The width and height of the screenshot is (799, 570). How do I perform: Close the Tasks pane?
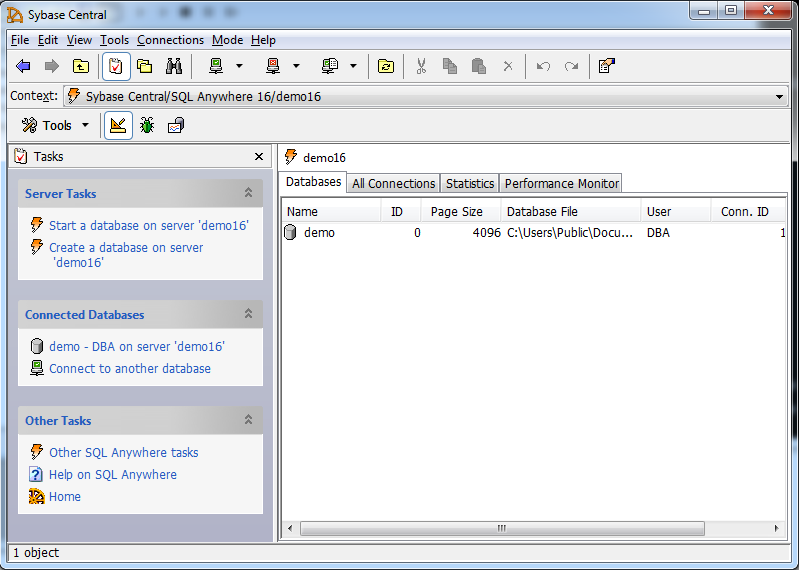[x=259, y=156]
